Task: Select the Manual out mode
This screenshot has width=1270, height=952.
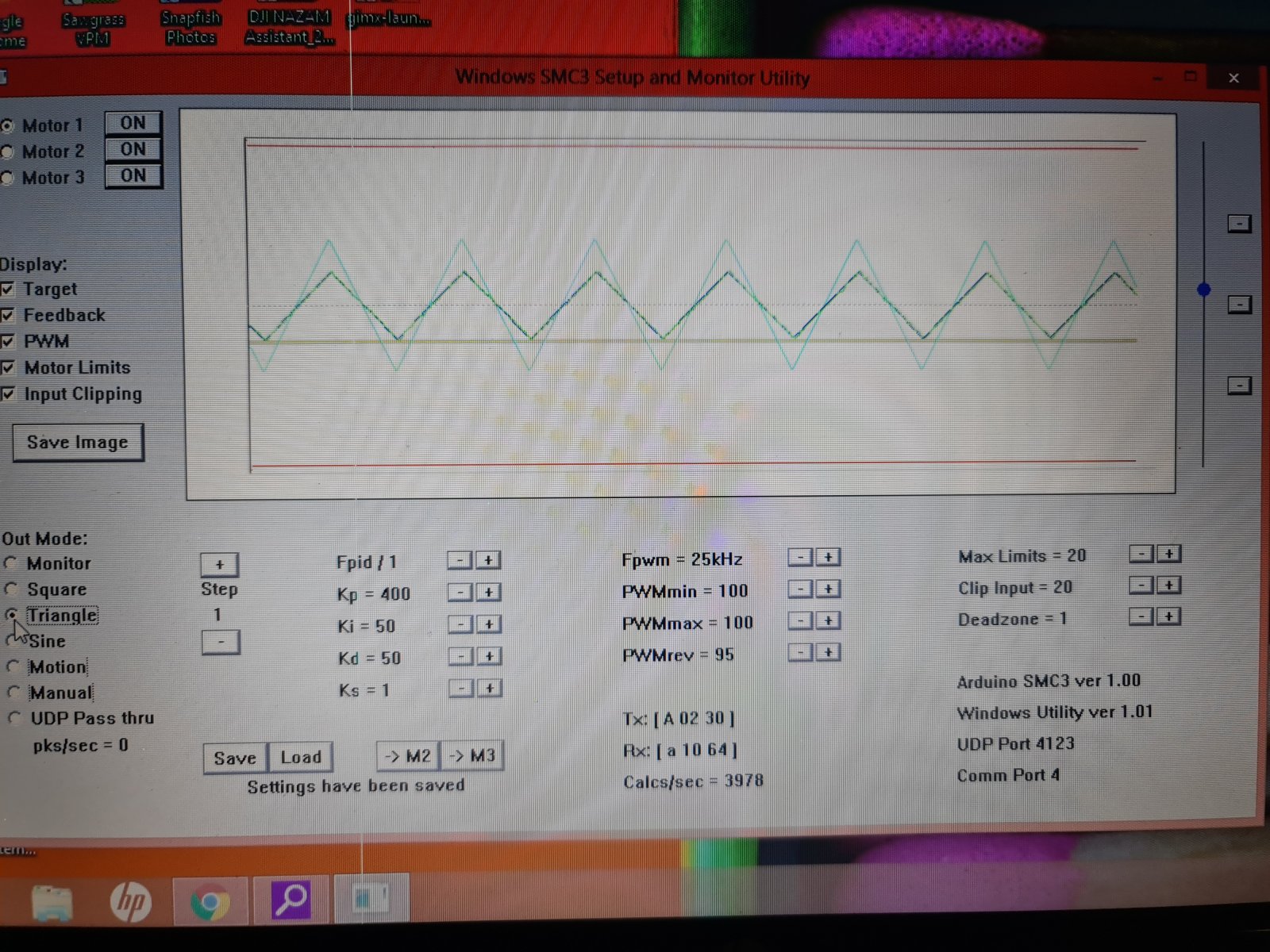Action: (14, 693)
